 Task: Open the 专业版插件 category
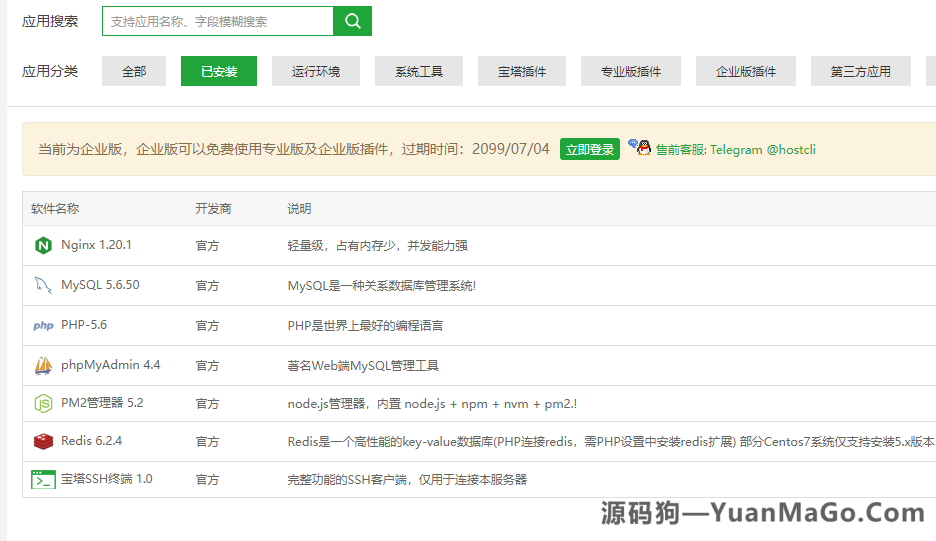click(631, 71)
